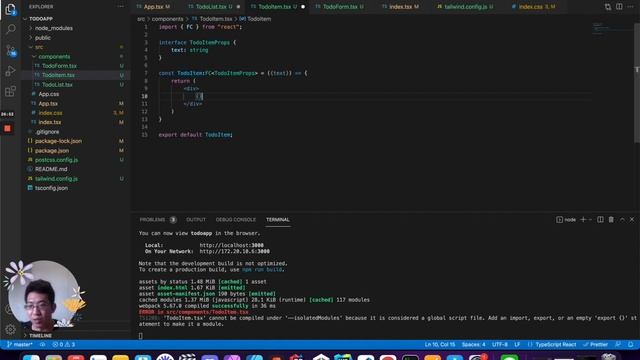
Task: Click the editor vertical scrollbar
Action: tap(637, 82)
